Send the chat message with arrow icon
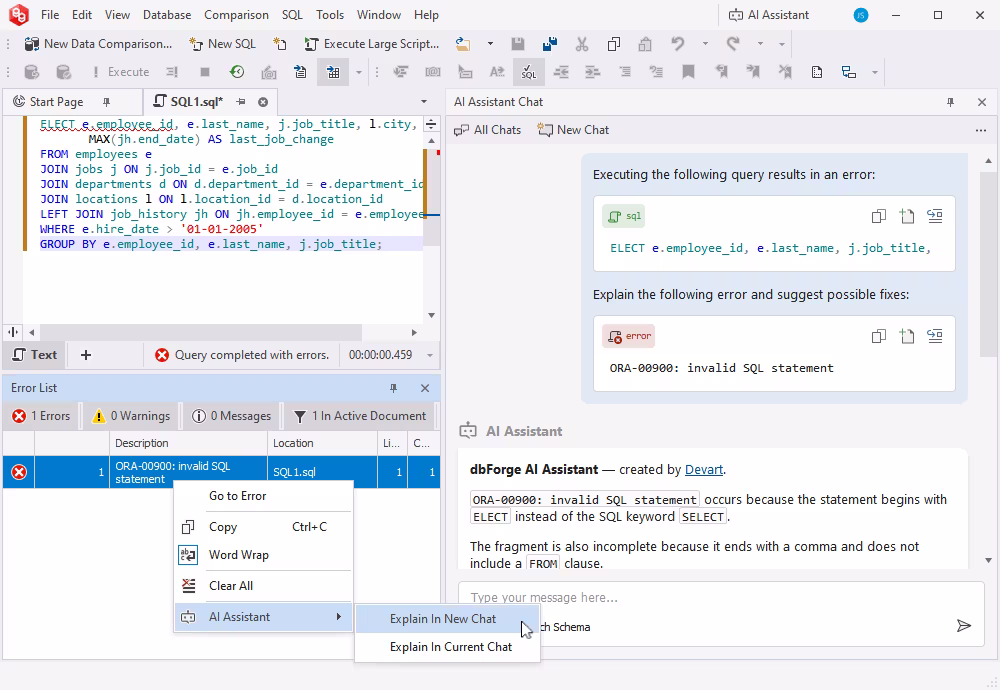The image size is (1000, 690). coord(964,626)
